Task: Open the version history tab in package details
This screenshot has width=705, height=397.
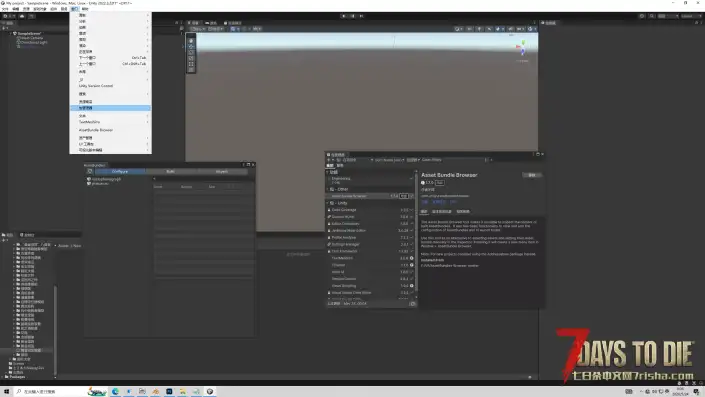Action: click(x=442, y=212)
